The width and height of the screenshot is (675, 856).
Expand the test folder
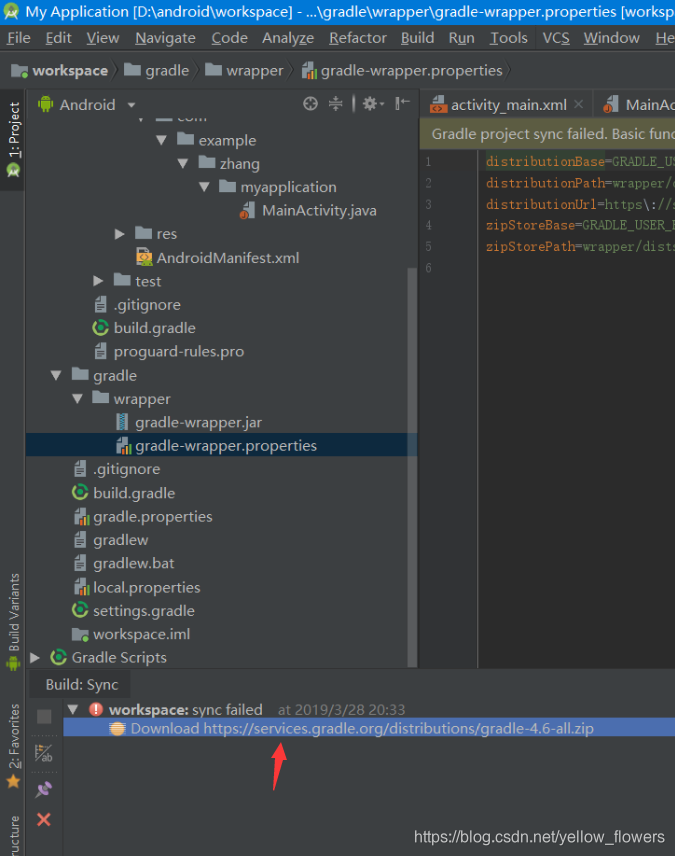98,281
